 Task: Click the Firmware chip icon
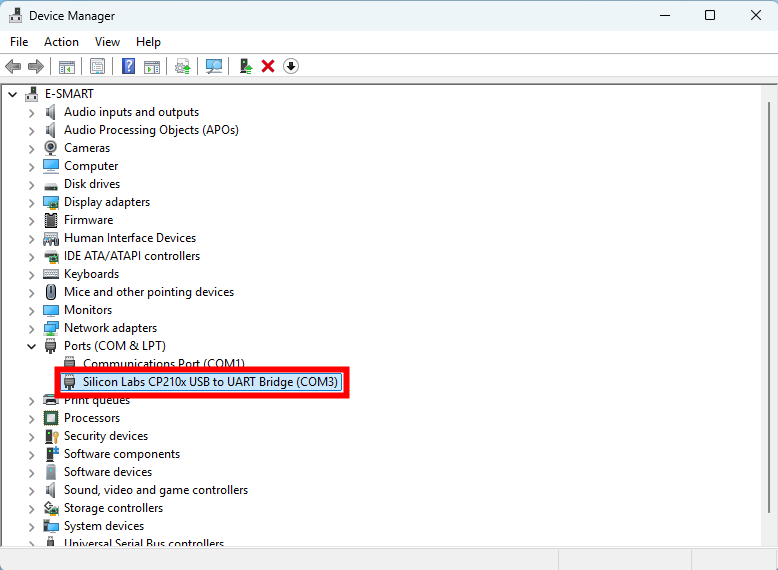pos(51,220)
